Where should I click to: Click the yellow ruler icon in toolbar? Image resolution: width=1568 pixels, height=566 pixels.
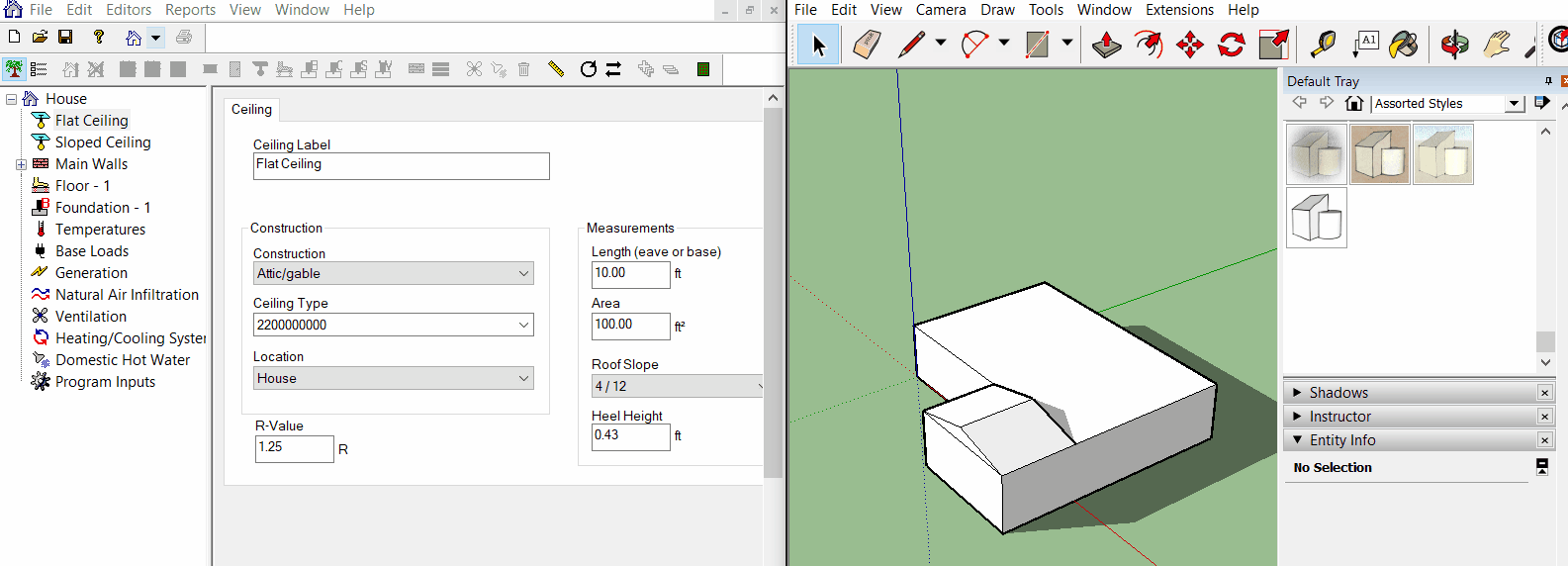point(556,69)
